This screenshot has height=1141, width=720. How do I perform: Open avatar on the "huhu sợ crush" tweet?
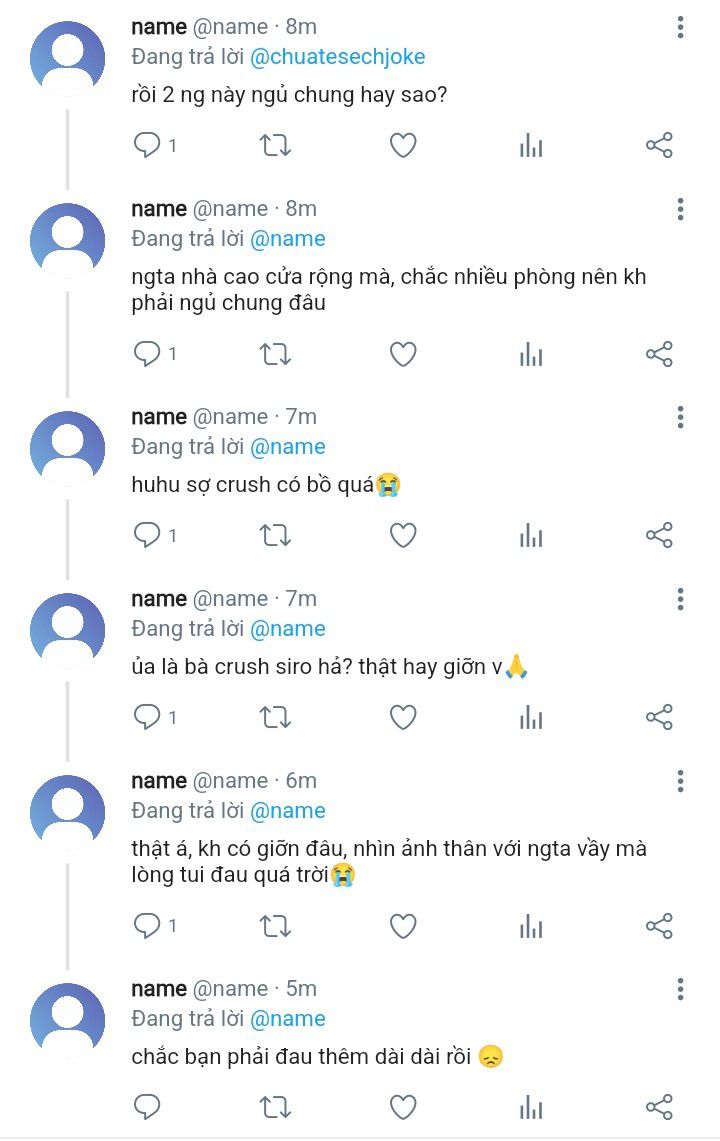click(x=68, y=447)
